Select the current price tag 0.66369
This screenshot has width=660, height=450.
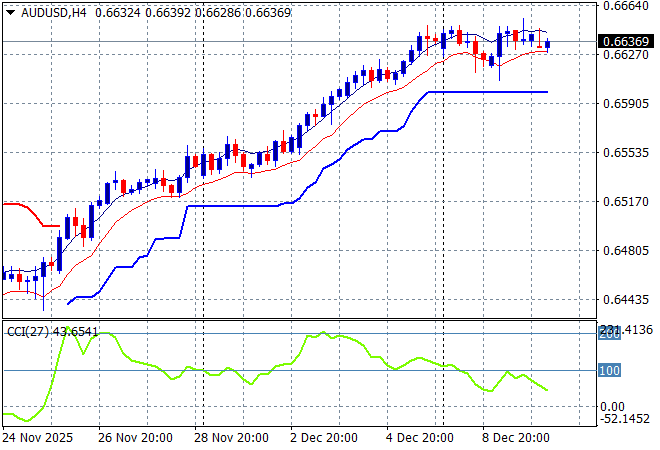(x=625, y=42)
